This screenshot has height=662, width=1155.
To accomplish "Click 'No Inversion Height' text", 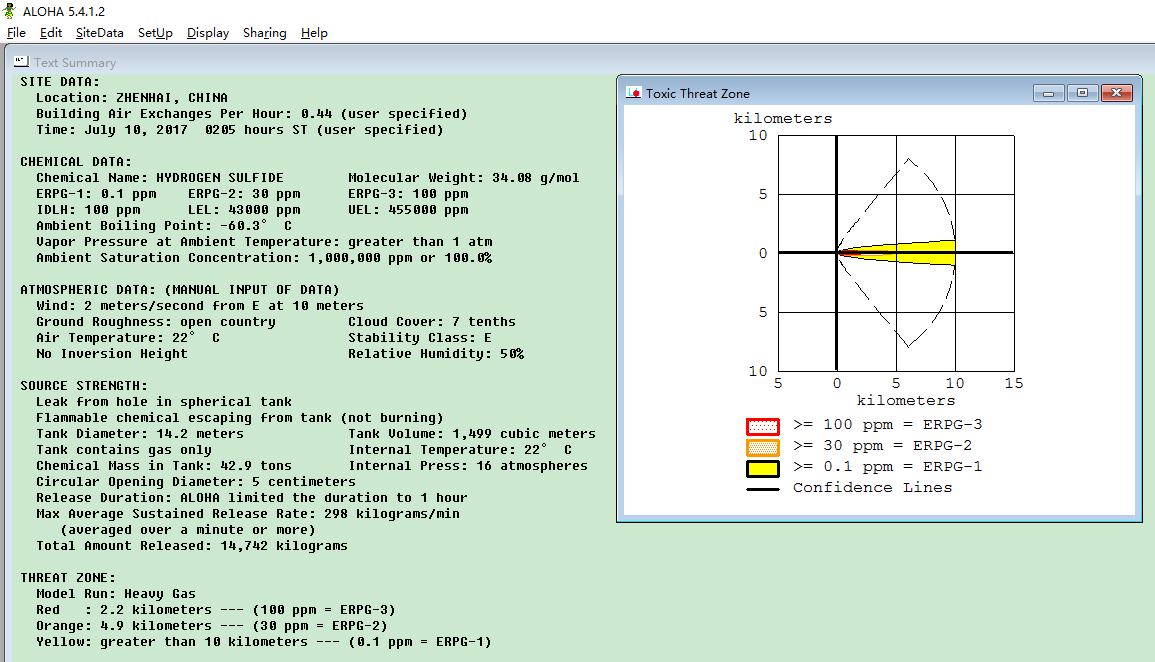I will point(112,353).
